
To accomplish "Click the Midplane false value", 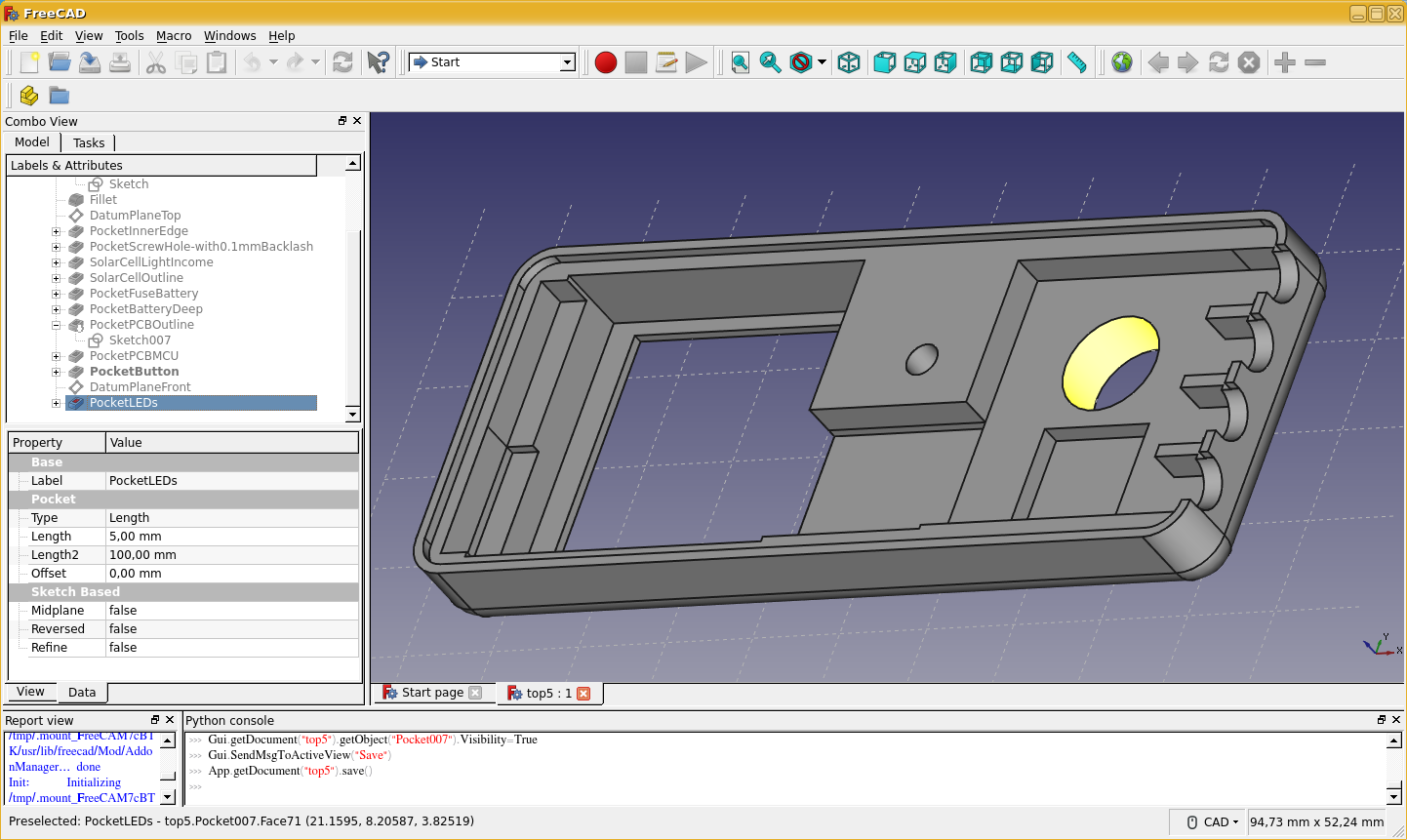I will 123,611.
